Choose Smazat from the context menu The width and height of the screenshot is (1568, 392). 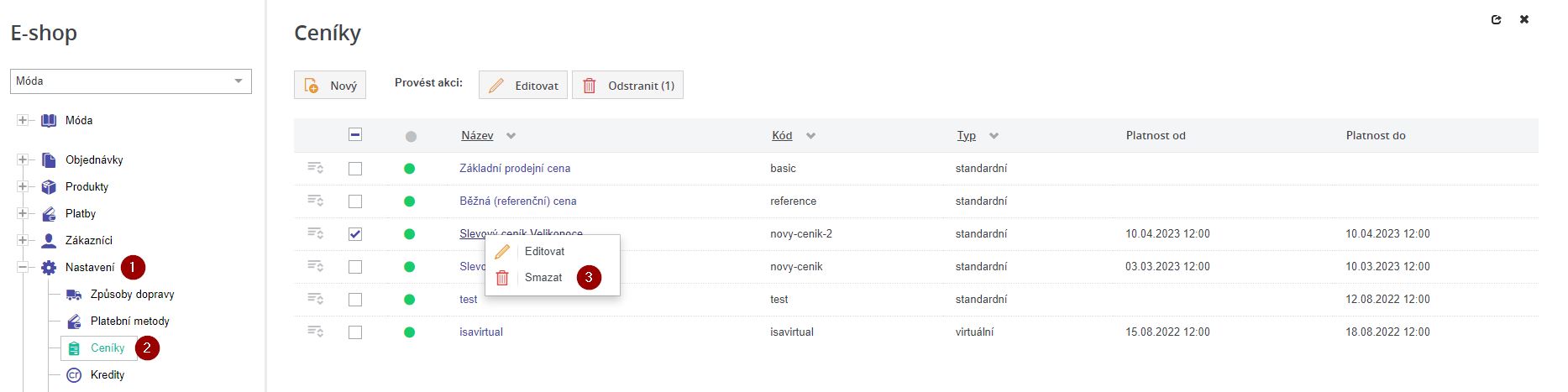tap(543, 278)
